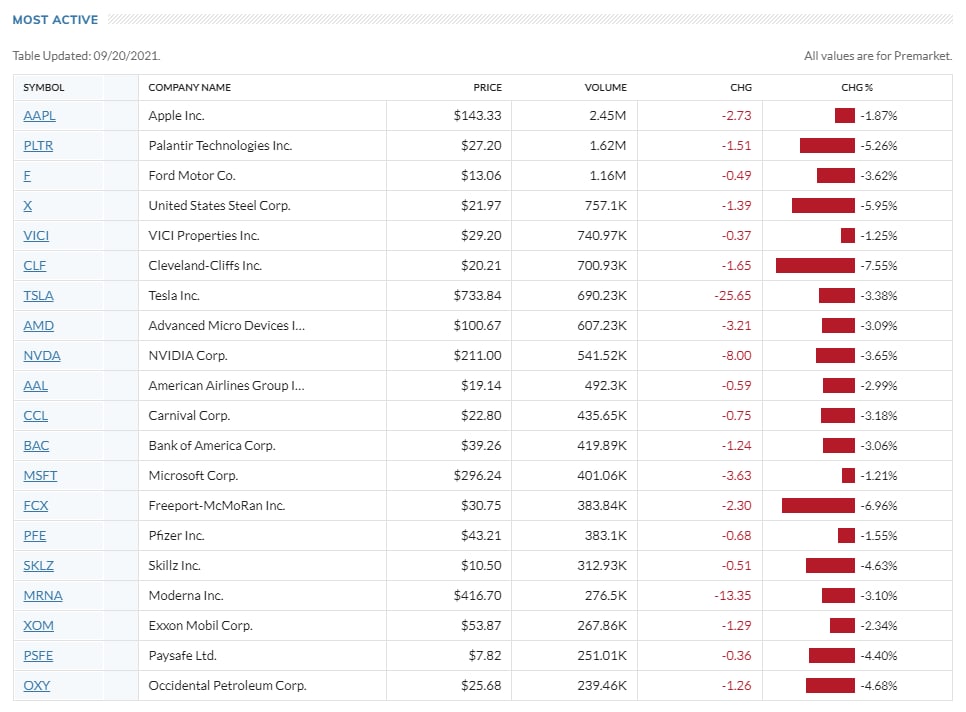Open the AAL symbol link
This screenshot has width=966, height=712.
click(36, 386)
